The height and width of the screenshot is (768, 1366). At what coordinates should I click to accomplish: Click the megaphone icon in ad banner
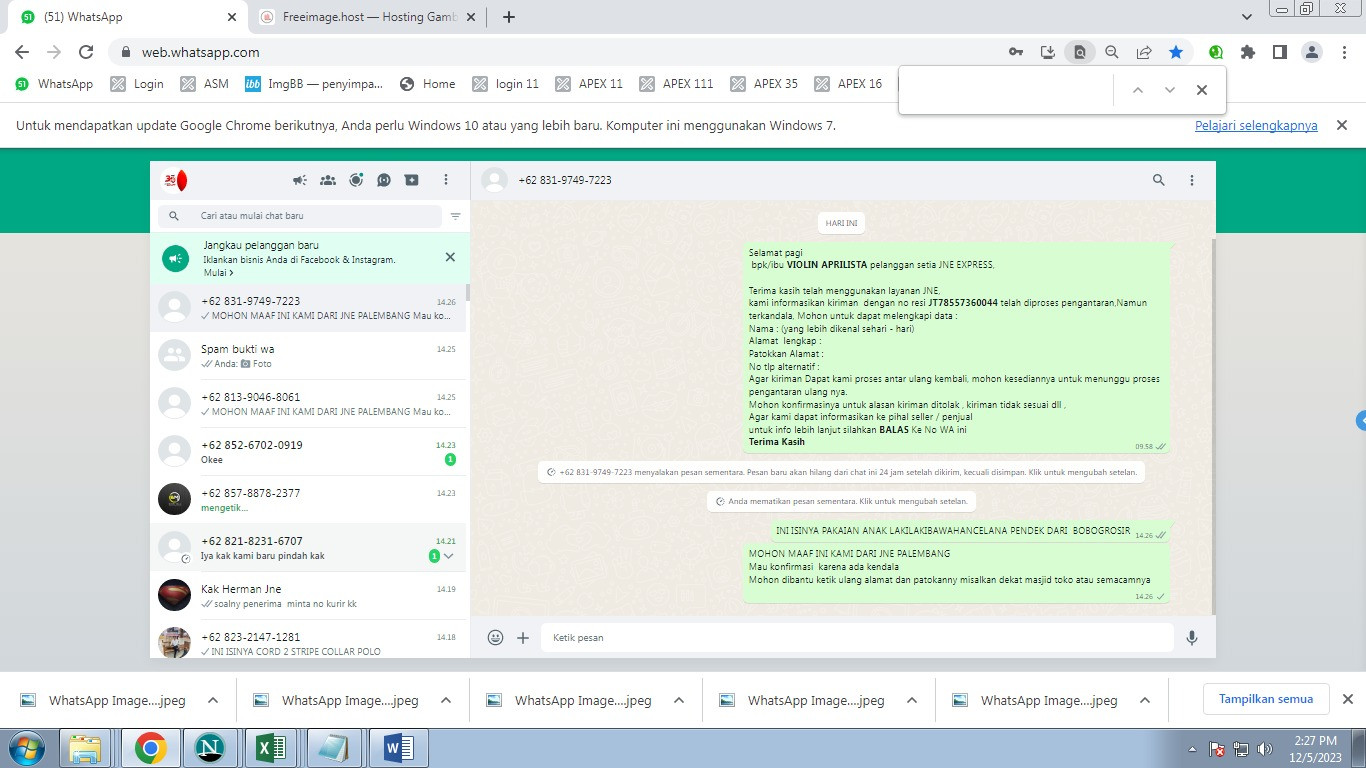pos(176,258)
